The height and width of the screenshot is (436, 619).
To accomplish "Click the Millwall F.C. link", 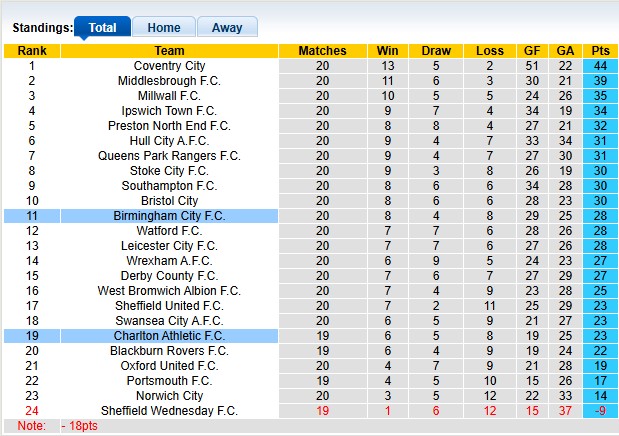I will click(169, 96).
